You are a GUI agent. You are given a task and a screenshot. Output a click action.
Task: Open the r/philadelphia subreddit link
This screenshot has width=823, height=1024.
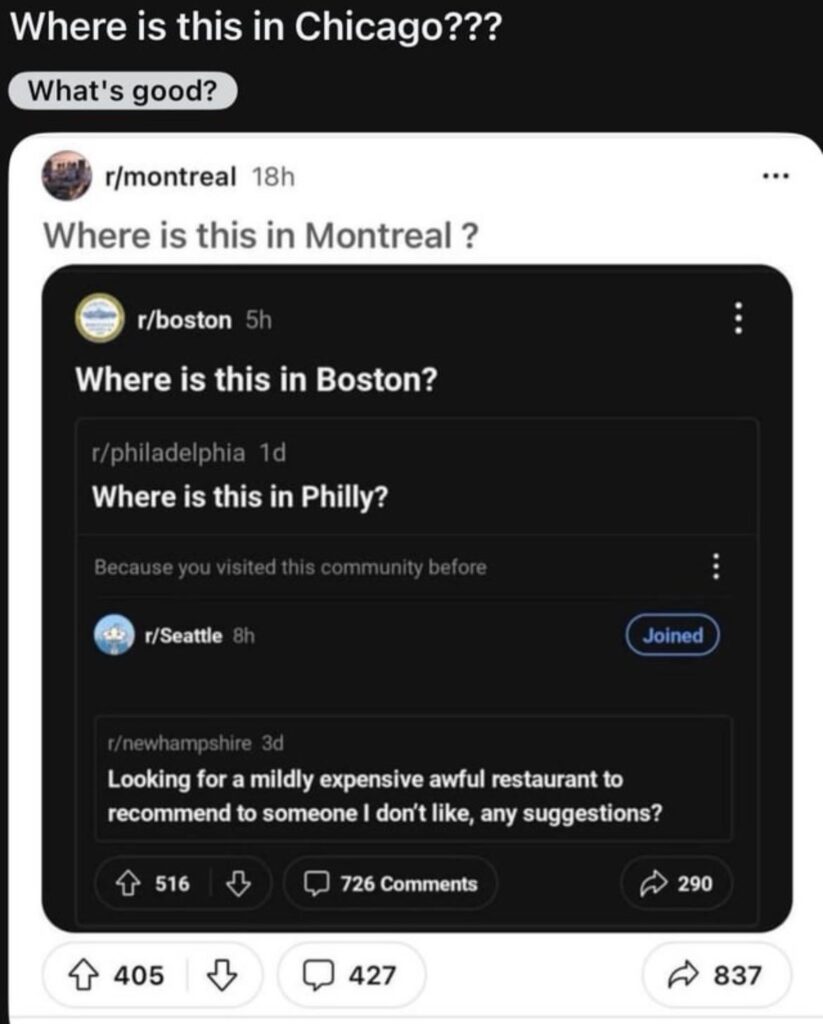[168, 452]
